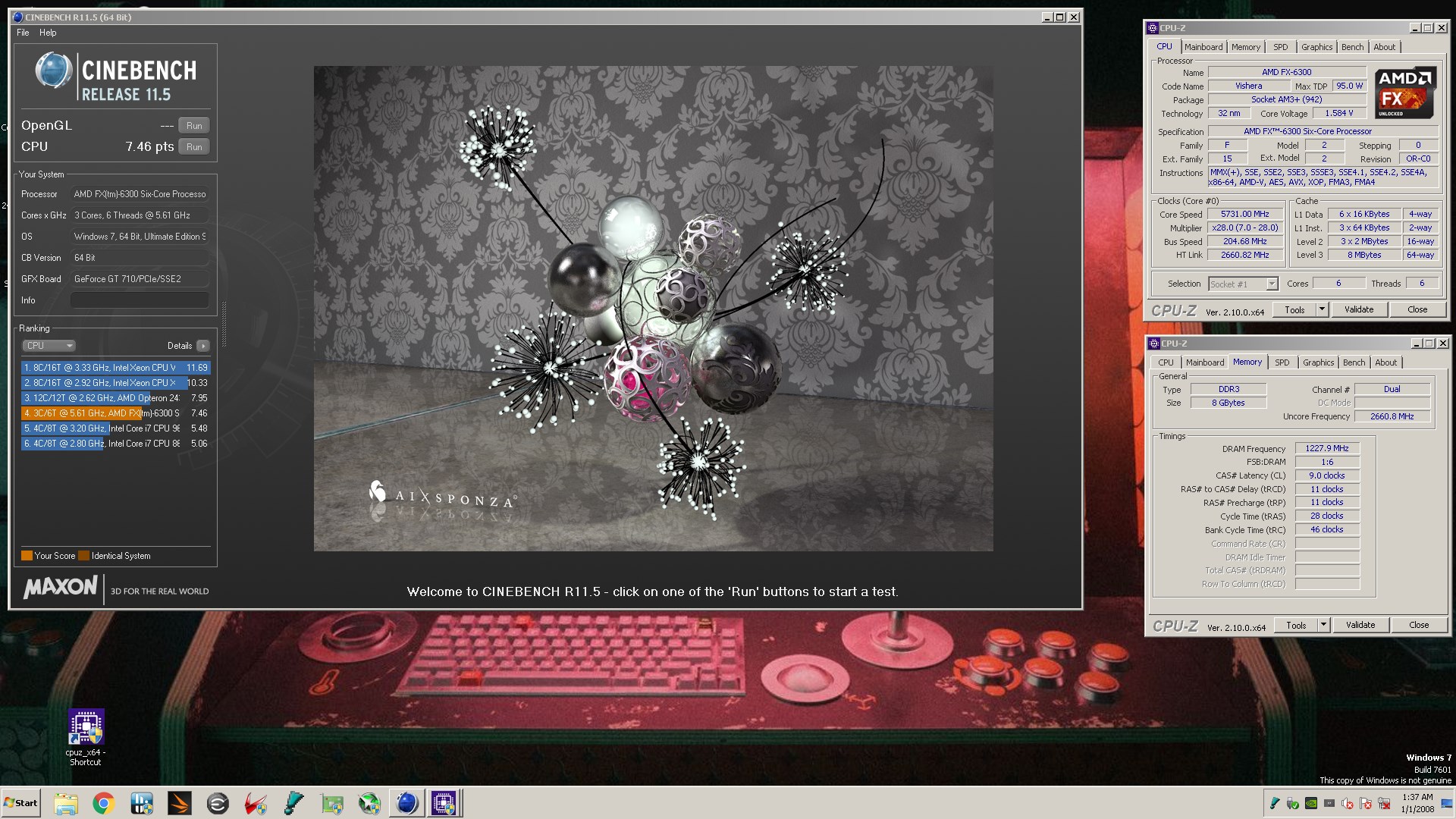Launch Google Chrome from the taskbar
This screenshot has width=1456, height=819.
click(x=104, y=803)
